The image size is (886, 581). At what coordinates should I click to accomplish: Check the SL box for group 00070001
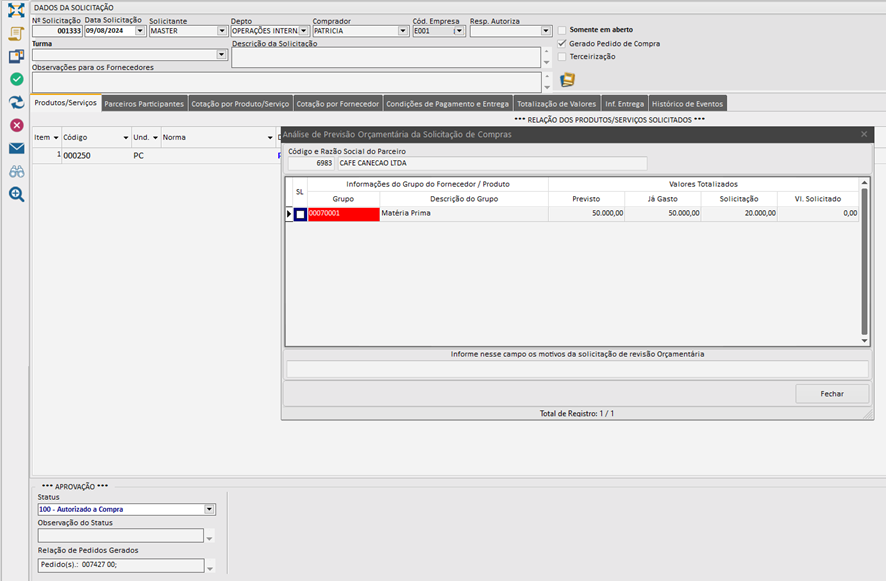tap(300, 214)
